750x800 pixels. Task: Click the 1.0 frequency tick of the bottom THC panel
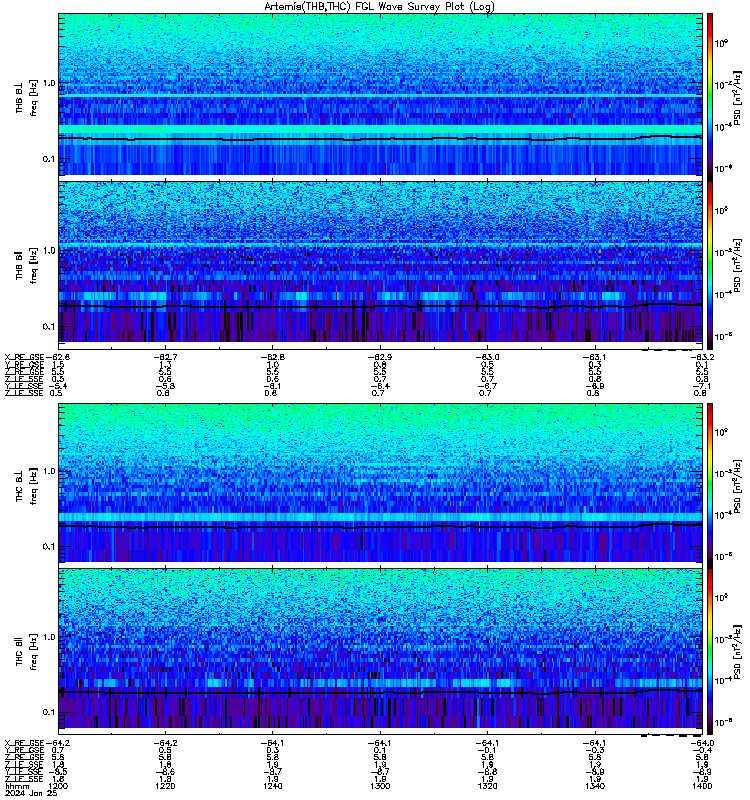[49, 637]
